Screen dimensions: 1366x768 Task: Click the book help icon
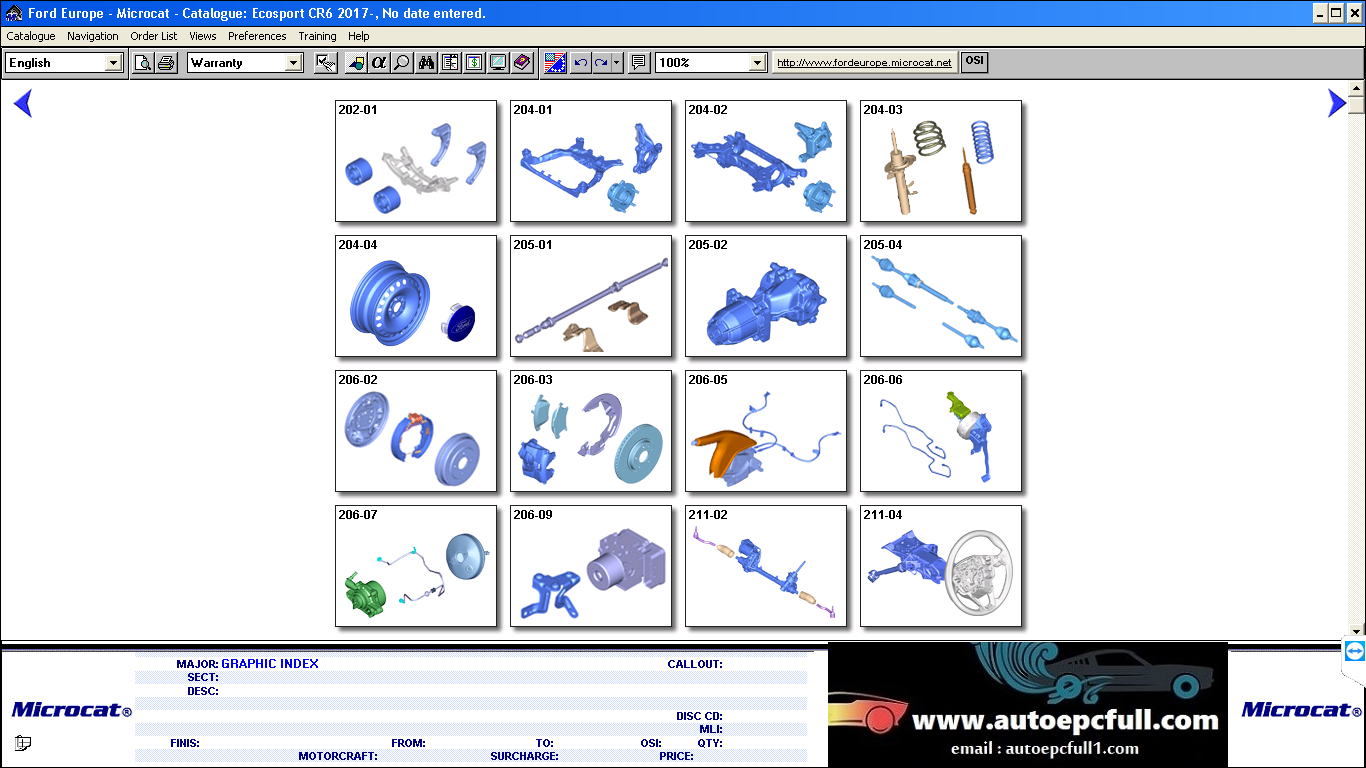point(521,63)
